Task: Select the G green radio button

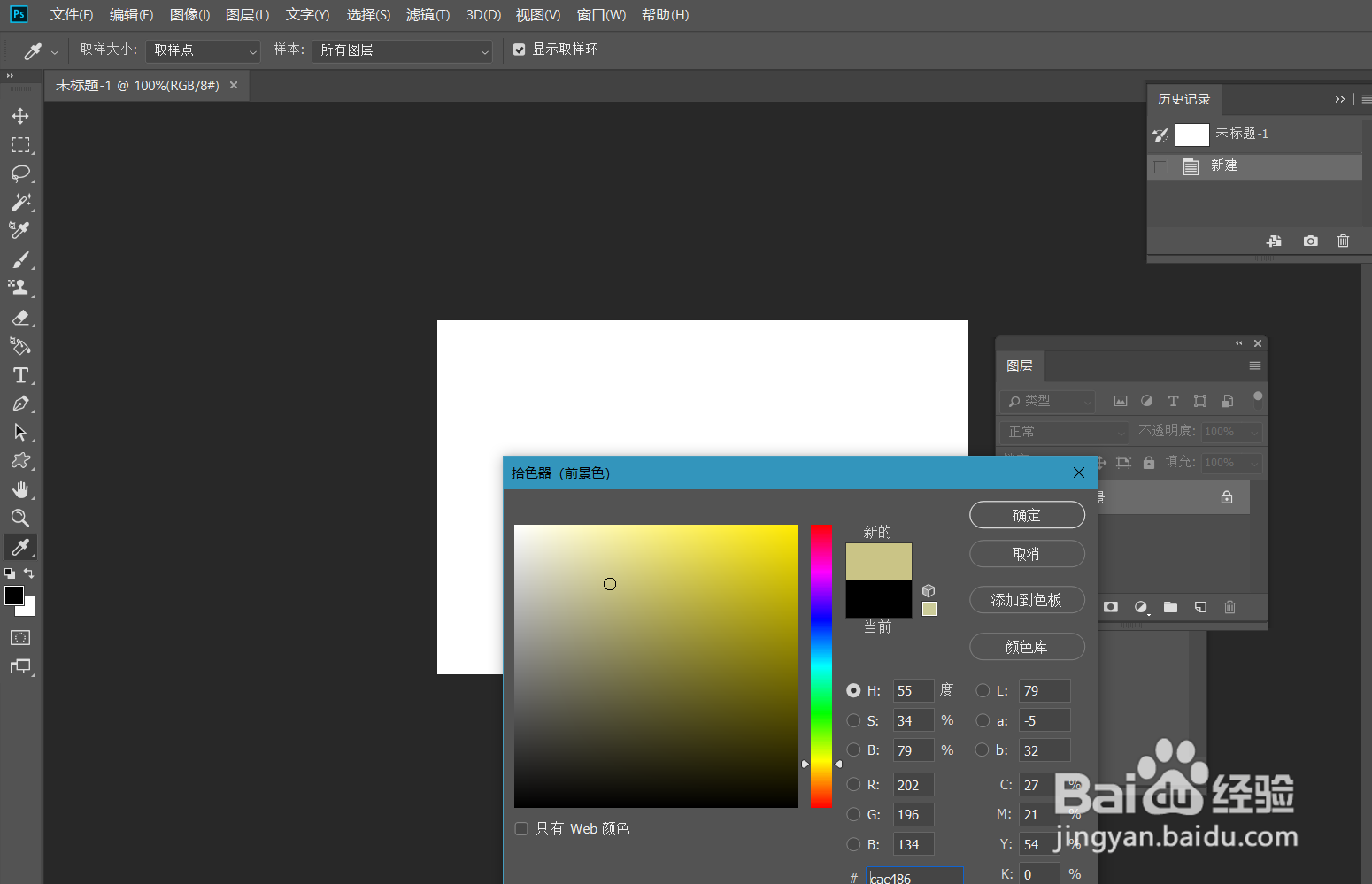Action: point(853,814)
